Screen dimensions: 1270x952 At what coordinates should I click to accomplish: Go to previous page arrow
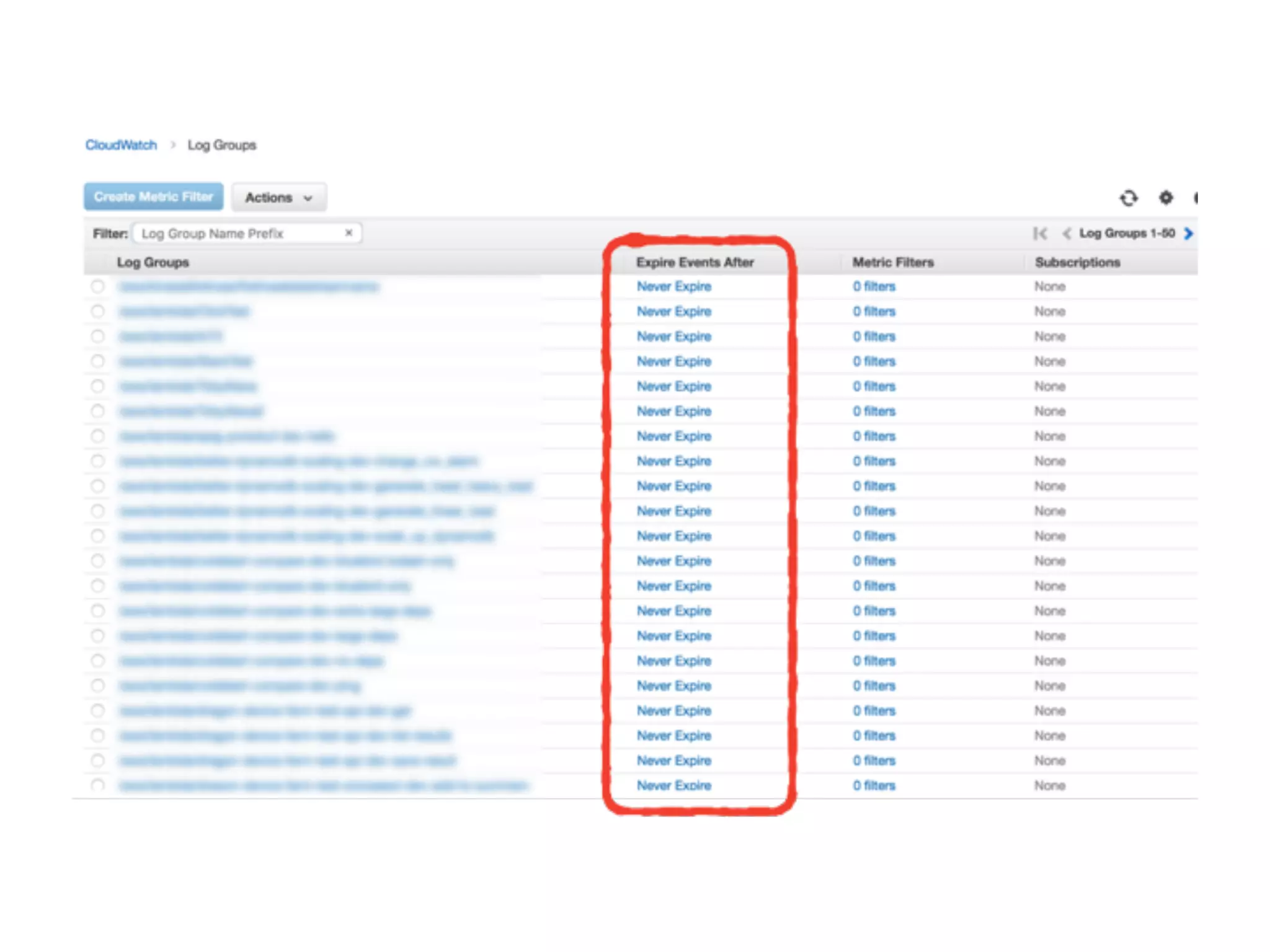(1066, 234)
